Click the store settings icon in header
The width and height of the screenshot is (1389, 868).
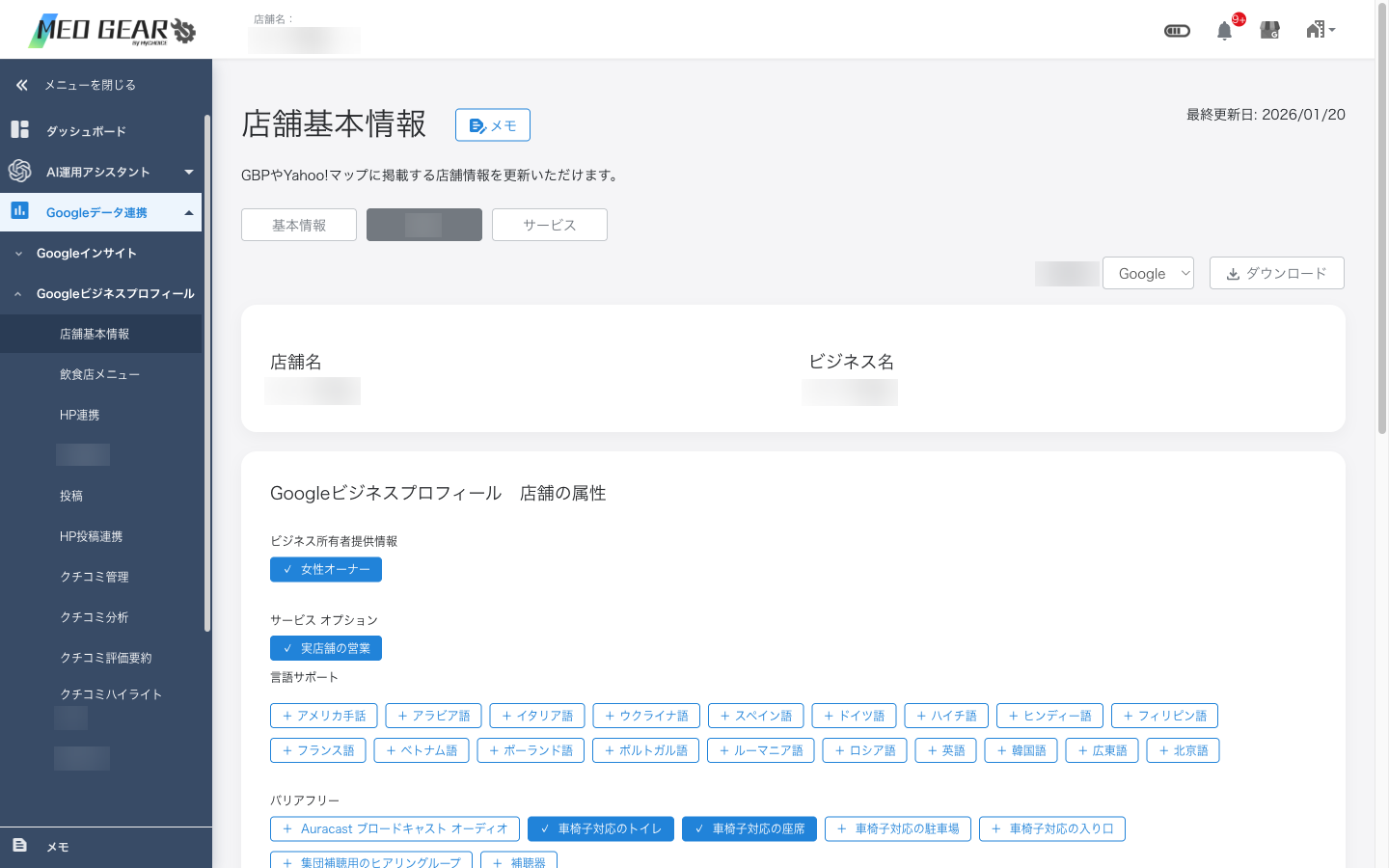coord(1270,30)
